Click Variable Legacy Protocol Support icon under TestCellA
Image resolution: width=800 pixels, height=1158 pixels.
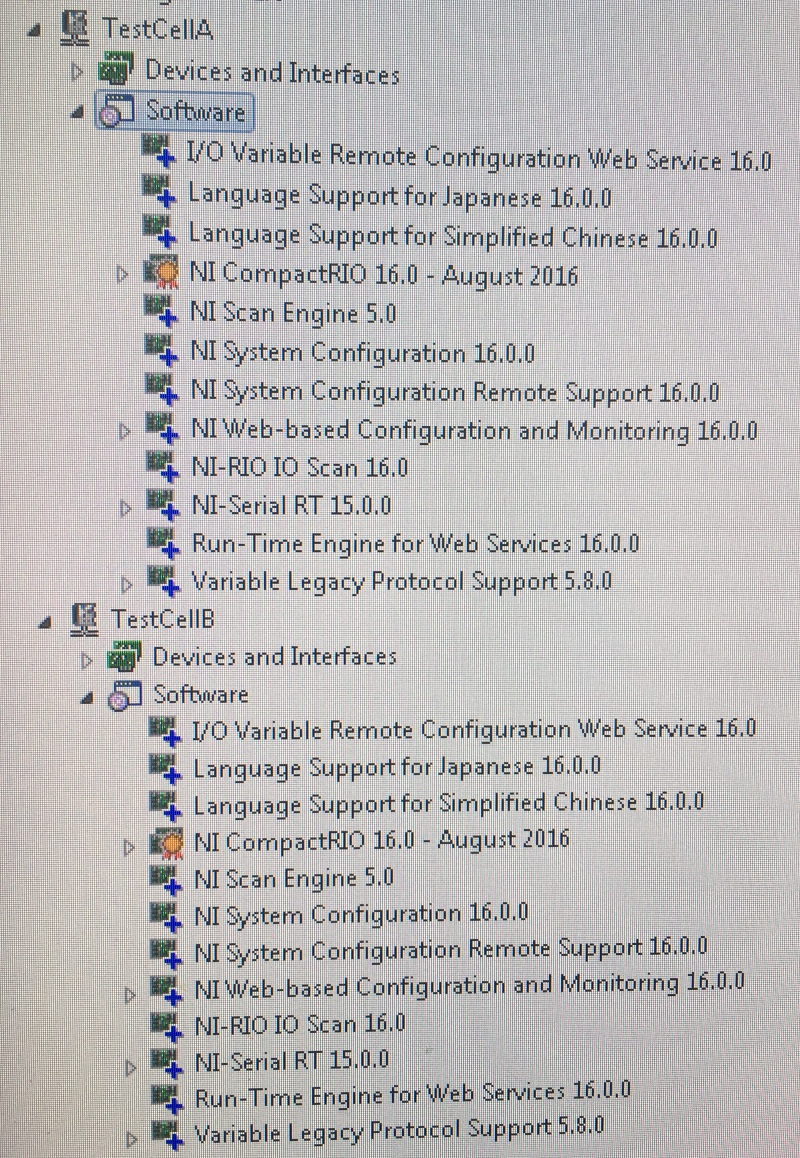[163, 581]
